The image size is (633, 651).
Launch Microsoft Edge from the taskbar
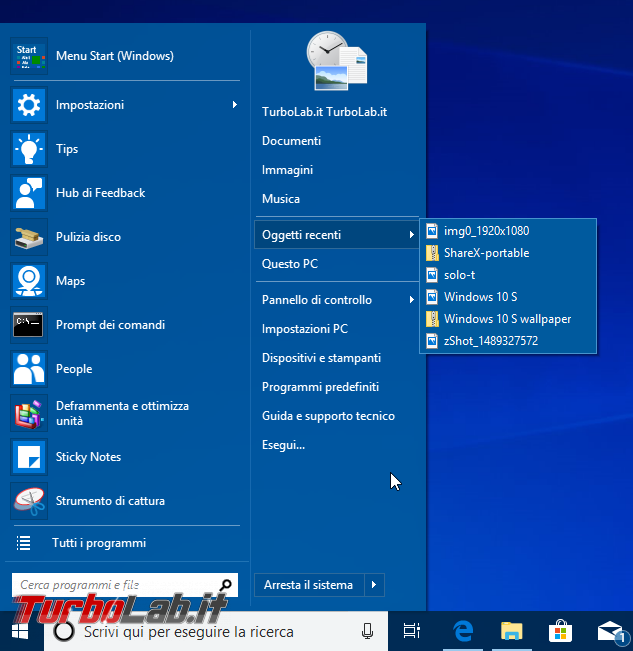point(463,631)
